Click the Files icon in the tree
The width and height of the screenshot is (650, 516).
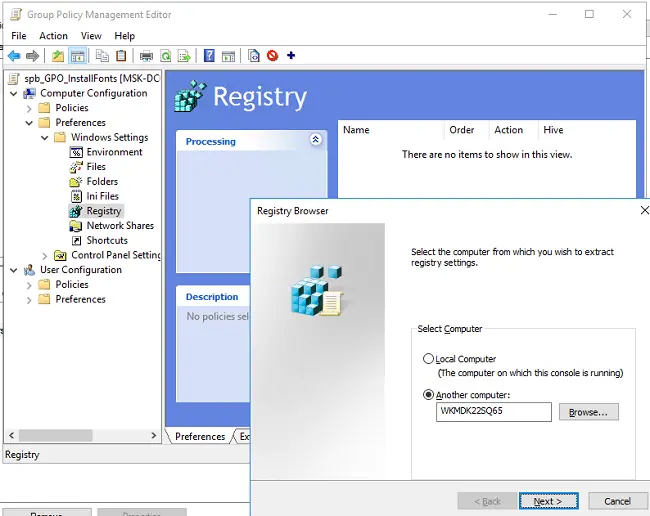coord(76,167)
